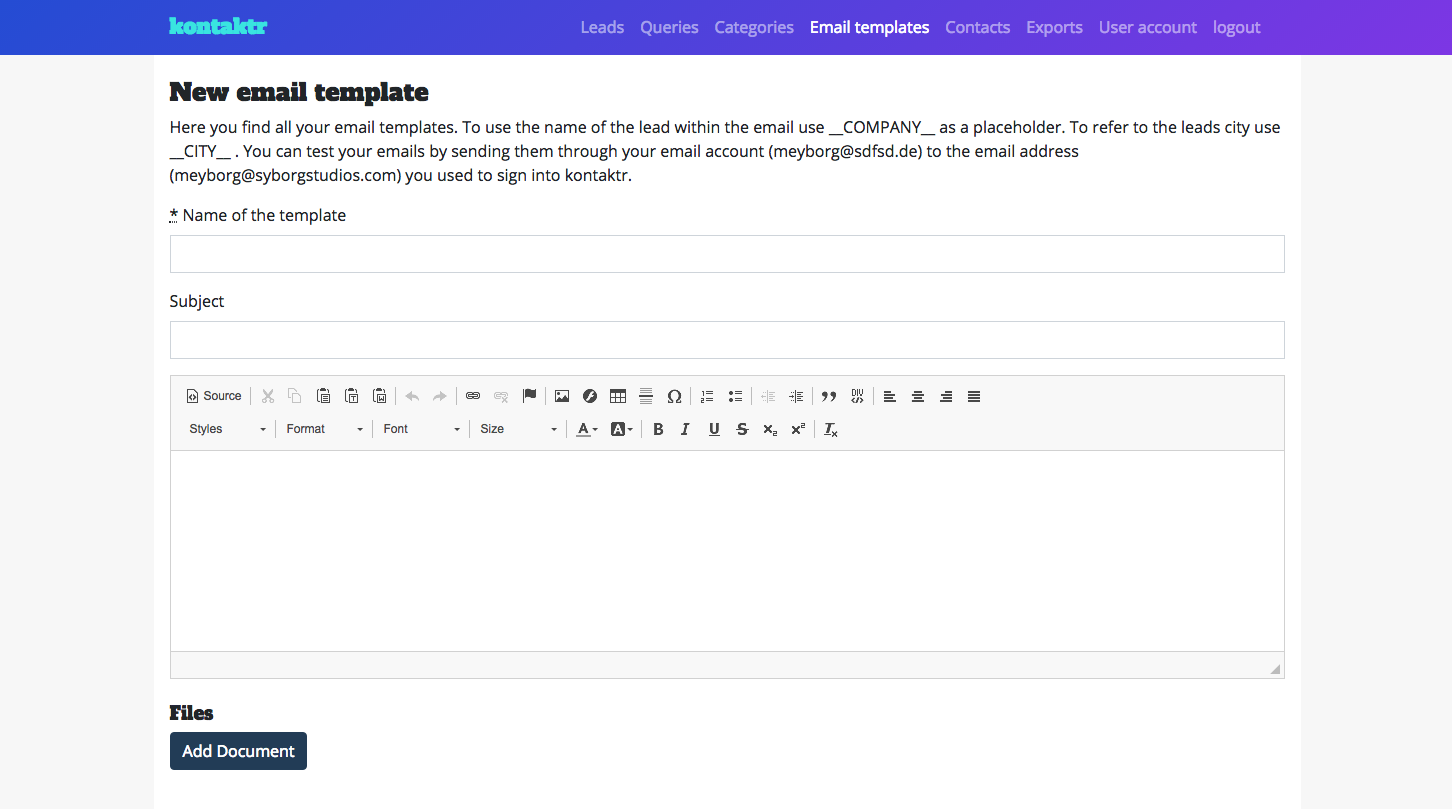Viewport: 1452px width, 809px height.
Task: Insert a table using the table icon
Action: pyautogui.click(x=618, y=396)
